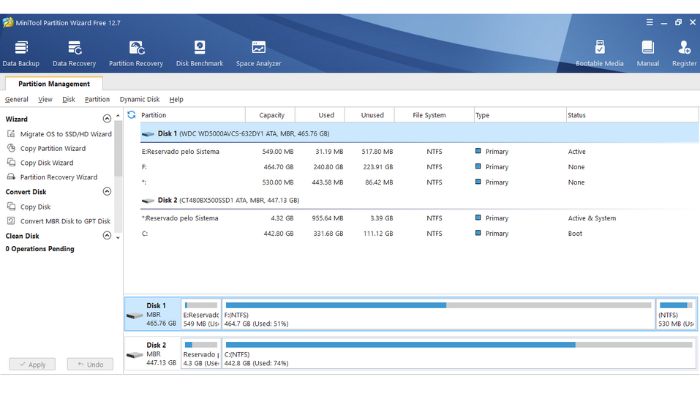Select the Disk 1 header row
Viewport: 700px width, 400px height.
pyautogui.click(x=419, y=133)
